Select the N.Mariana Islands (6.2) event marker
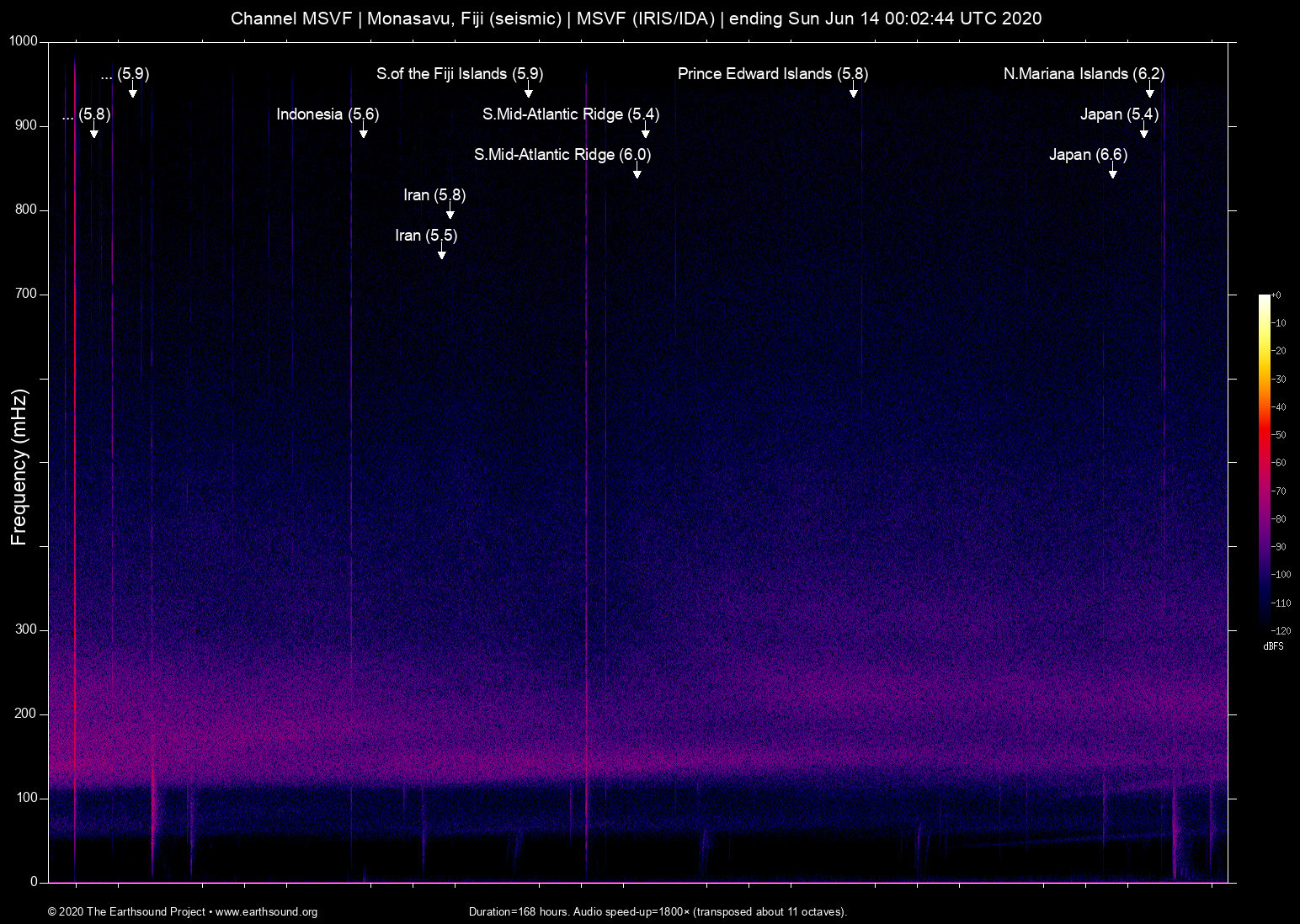Viewport: 1300px width, 924px height. pos(1084,74)
